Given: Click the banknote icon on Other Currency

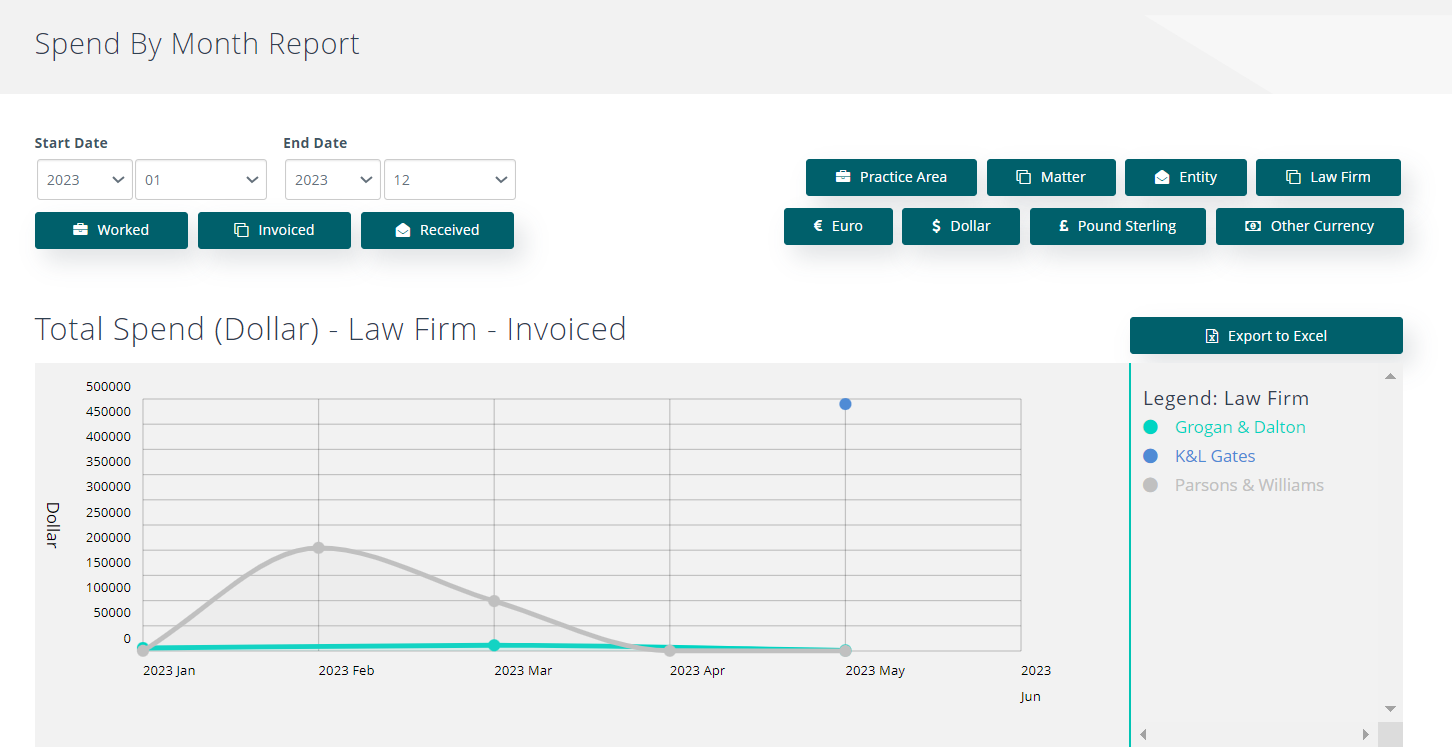Looking at the screenshot, I should (x=1253, y=226).
